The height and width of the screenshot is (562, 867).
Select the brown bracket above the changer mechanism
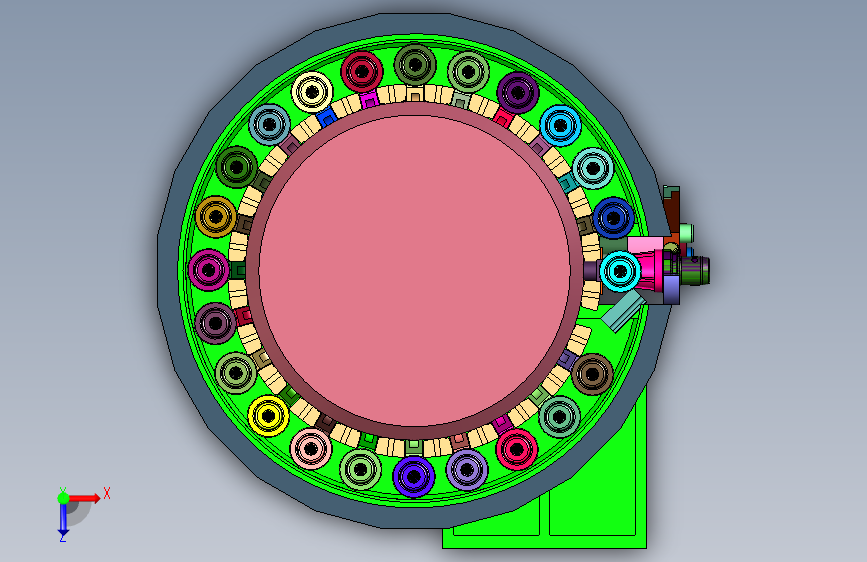point(671,212)
